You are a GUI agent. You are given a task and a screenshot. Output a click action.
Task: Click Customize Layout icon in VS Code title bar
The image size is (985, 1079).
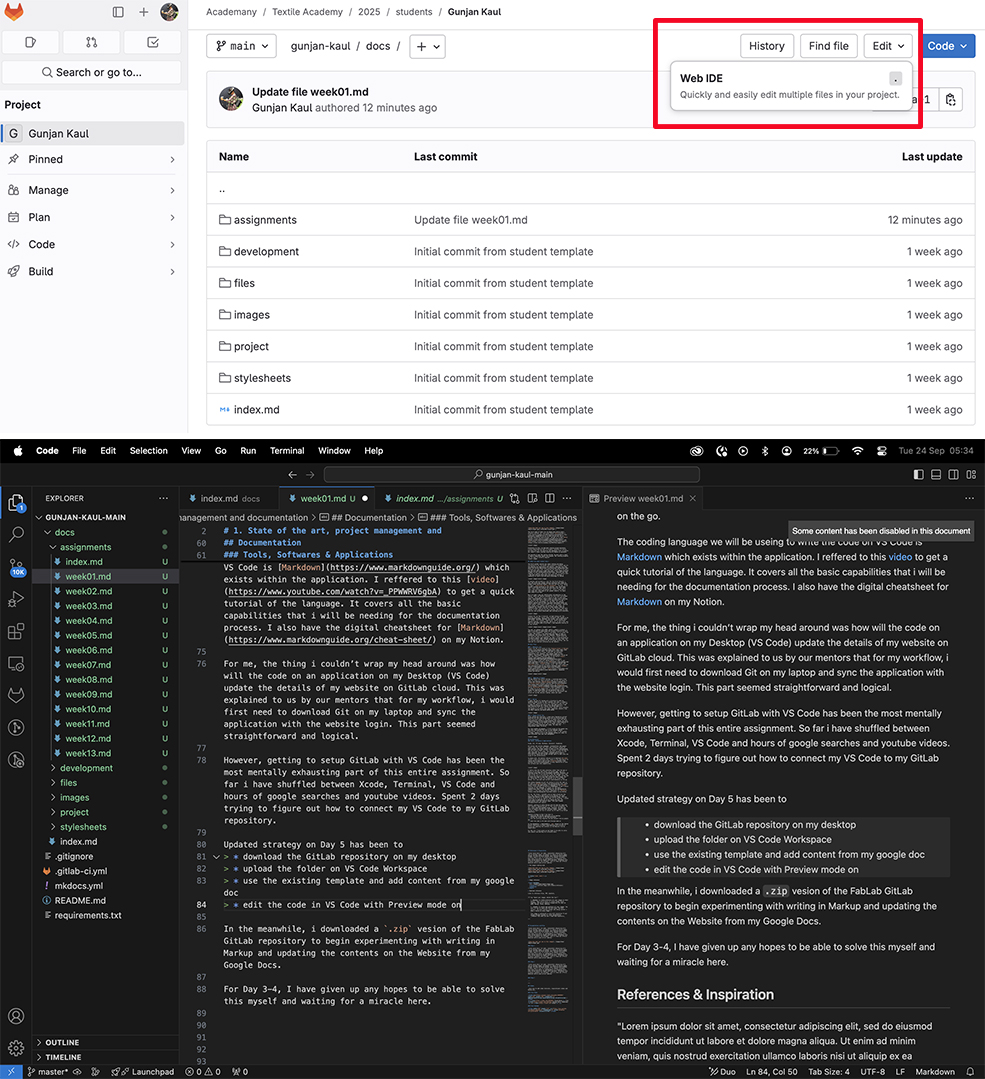[971, 475]
